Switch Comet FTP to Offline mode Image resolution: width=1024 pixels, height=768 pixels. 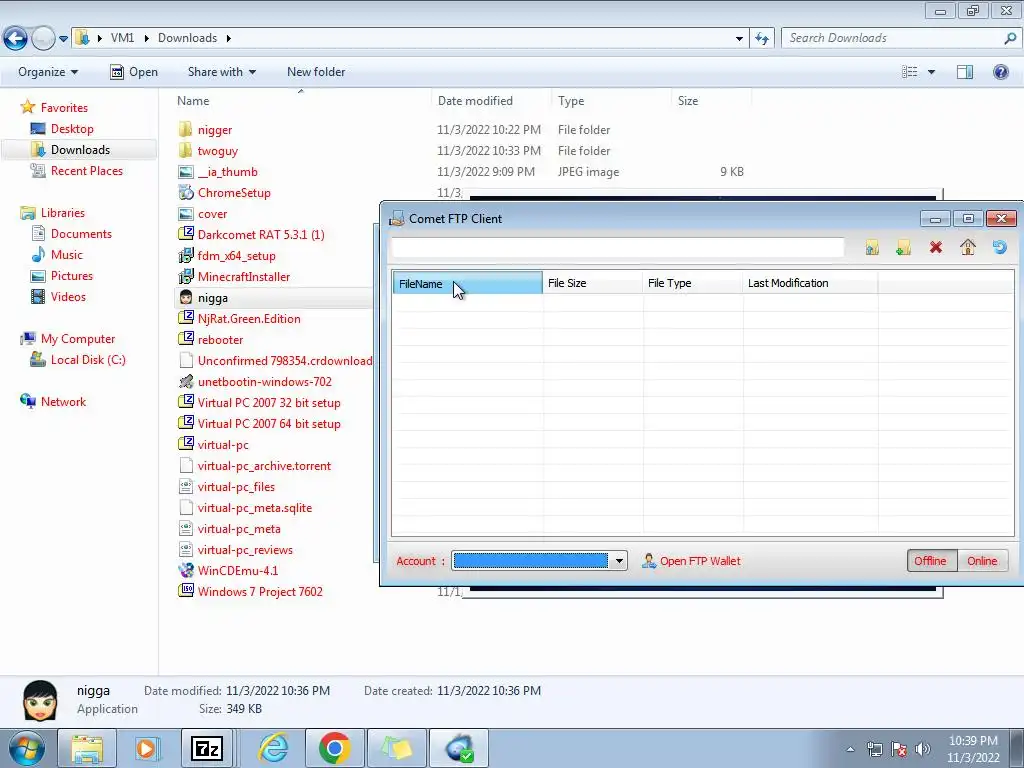point(931,561)
